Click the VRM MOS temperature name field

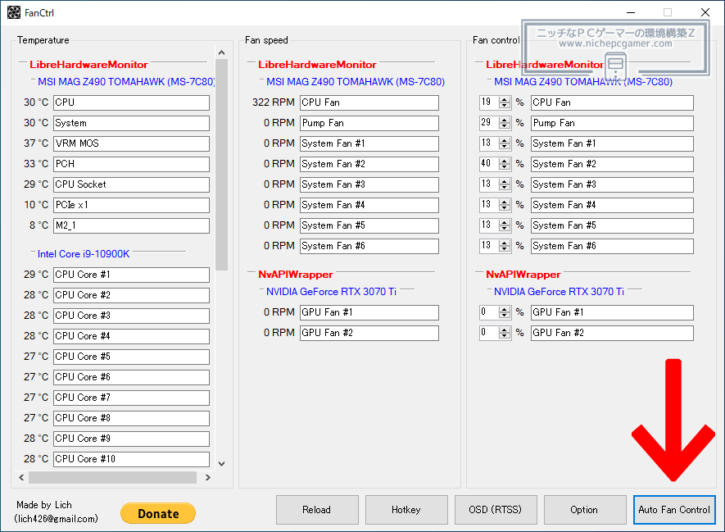coord(131,144)
